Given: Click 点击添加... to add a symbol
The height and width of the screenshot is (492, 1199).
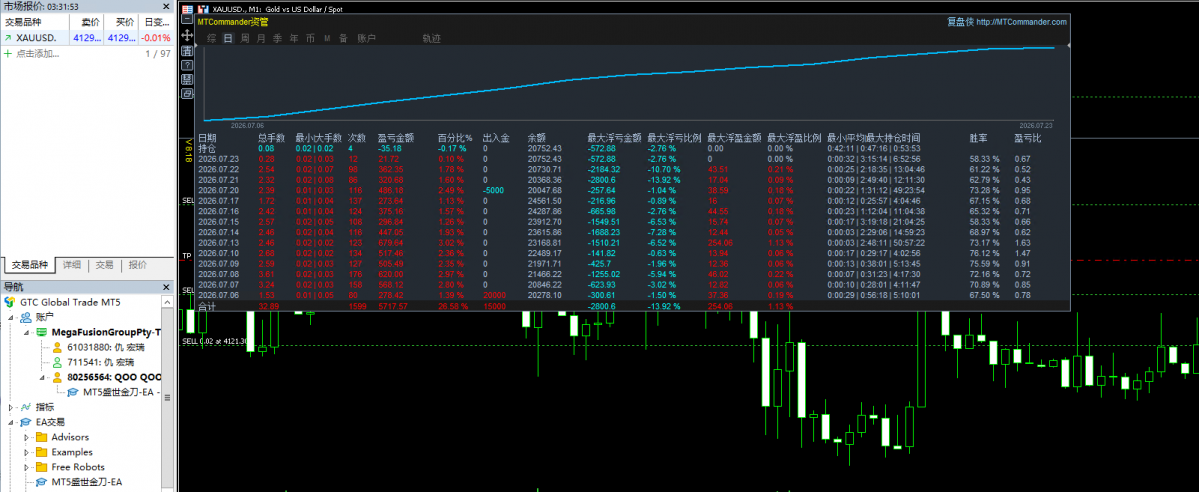Looking at the screenshot, I should click(x=38, y=54).
